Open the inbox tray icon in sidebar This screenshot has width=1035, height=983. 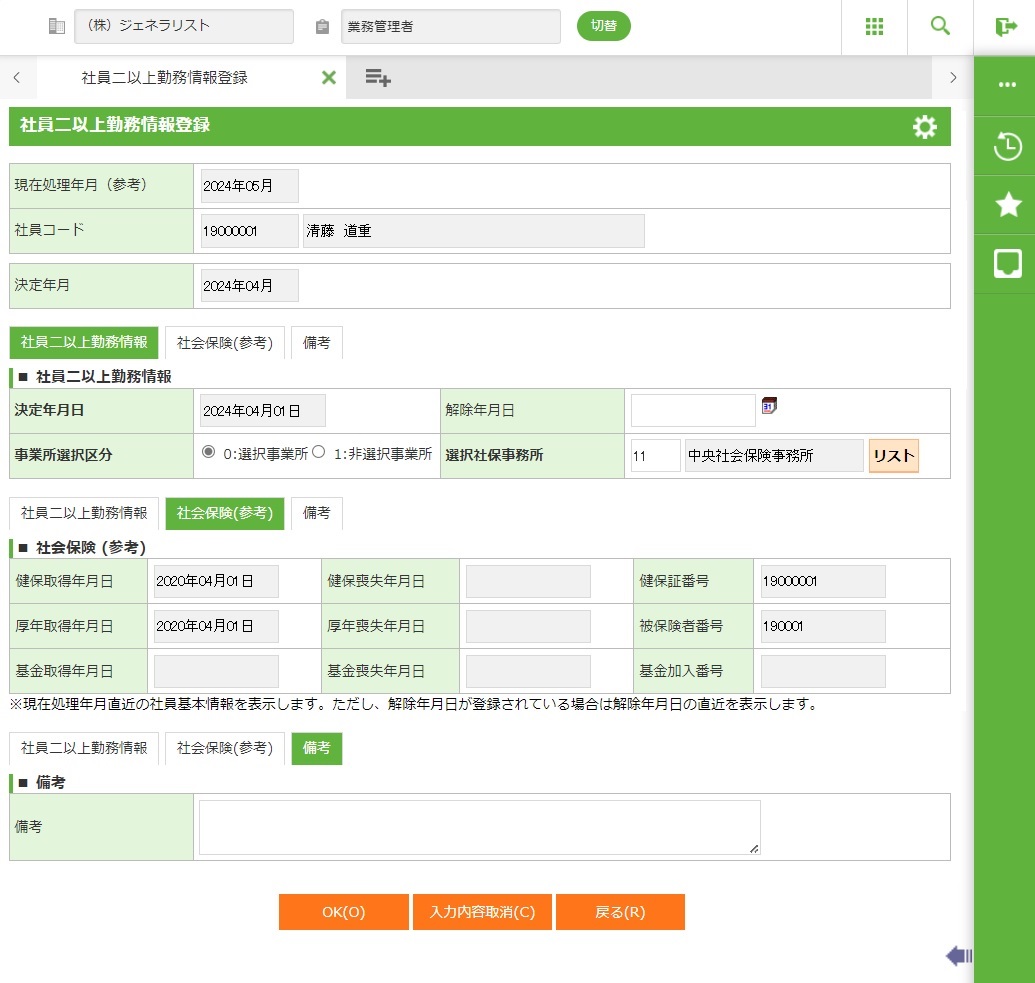pos(1007,263)
